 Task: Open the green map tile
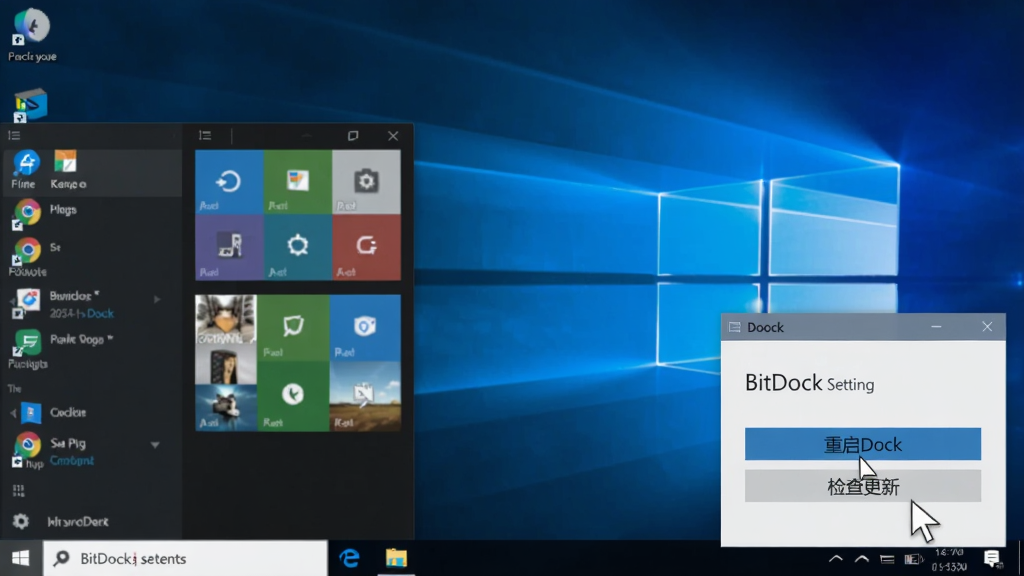pyautogui.click(x=293, y=327)
